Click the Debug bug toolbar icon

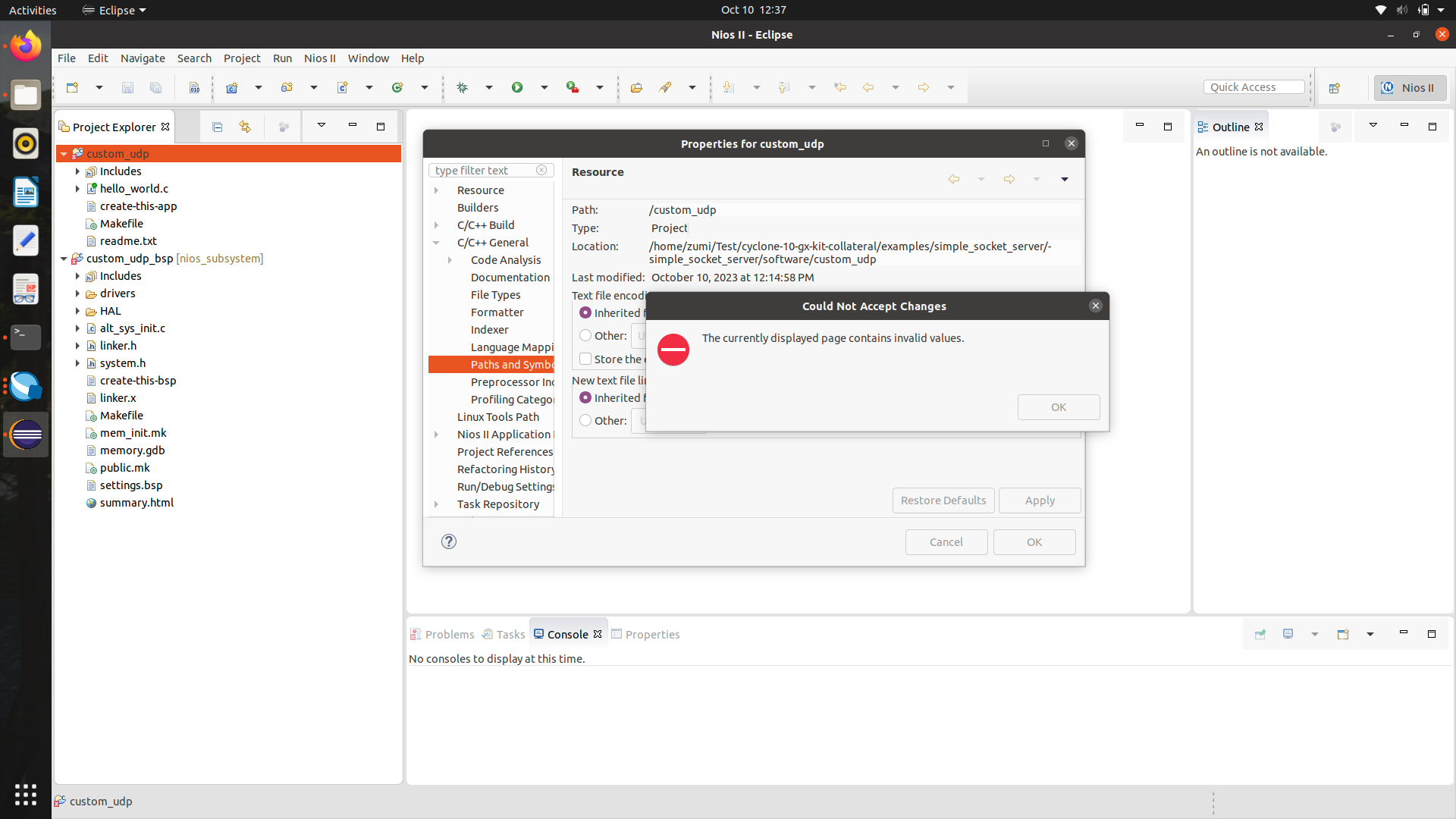pos(462,87)
